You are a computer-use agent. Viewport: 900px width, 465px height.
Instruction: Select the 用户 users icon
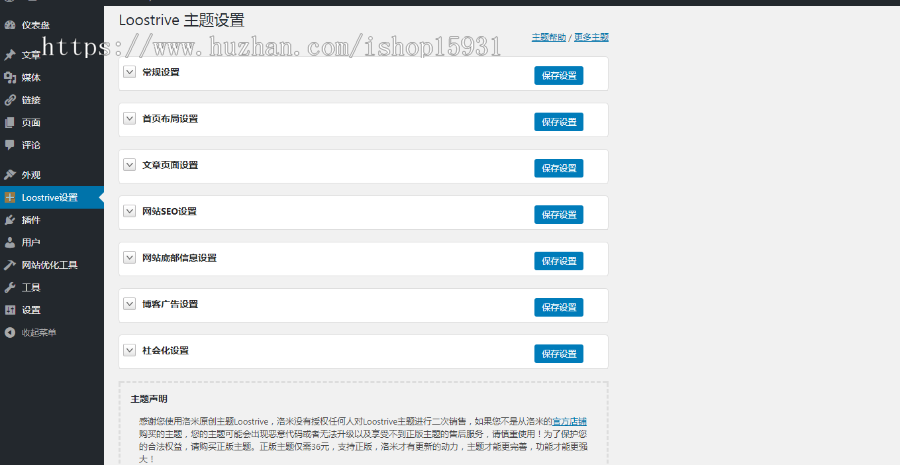click(10, 242)
